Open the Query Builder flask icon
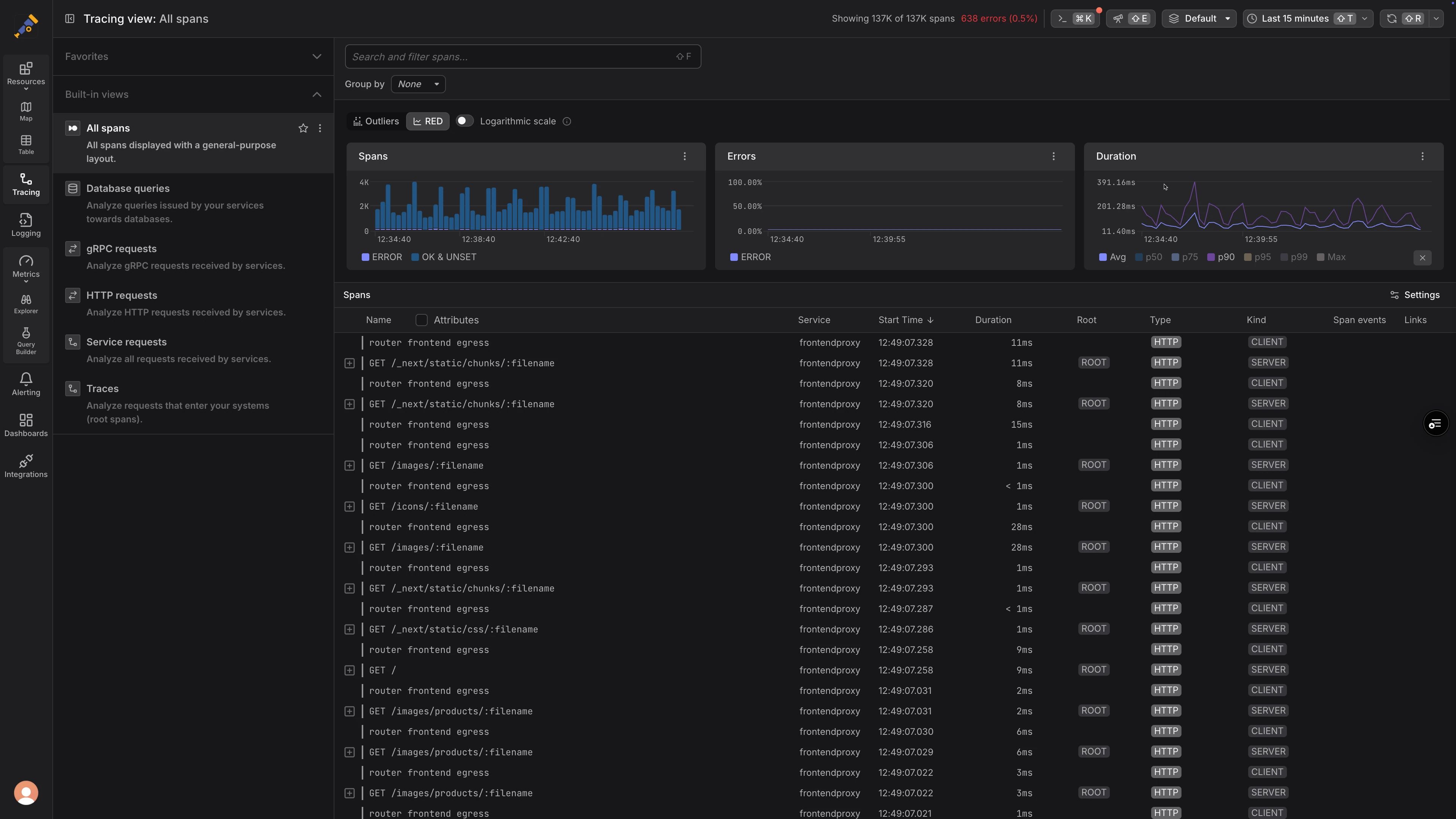The image size is (1456, 819). [x=25, y=341]
